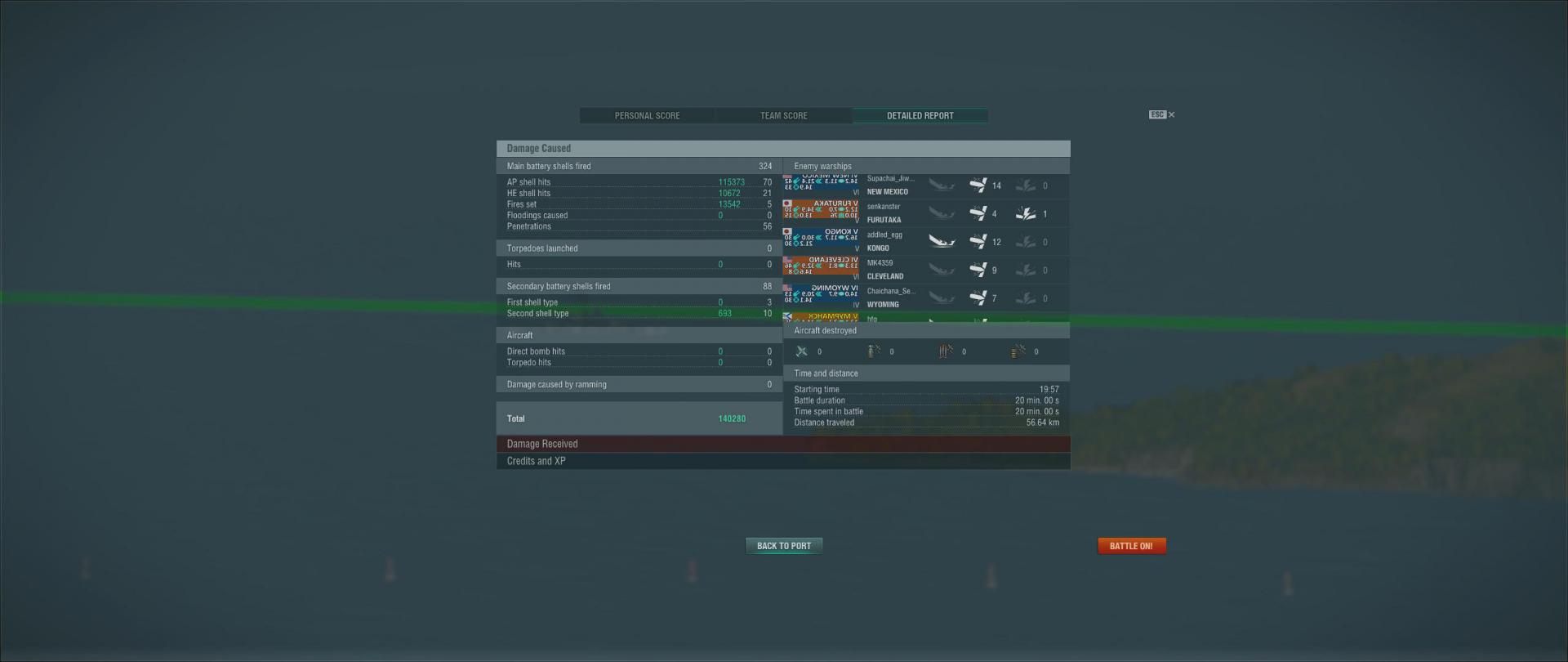Click the Total damage value 140280

pos(732,418)
